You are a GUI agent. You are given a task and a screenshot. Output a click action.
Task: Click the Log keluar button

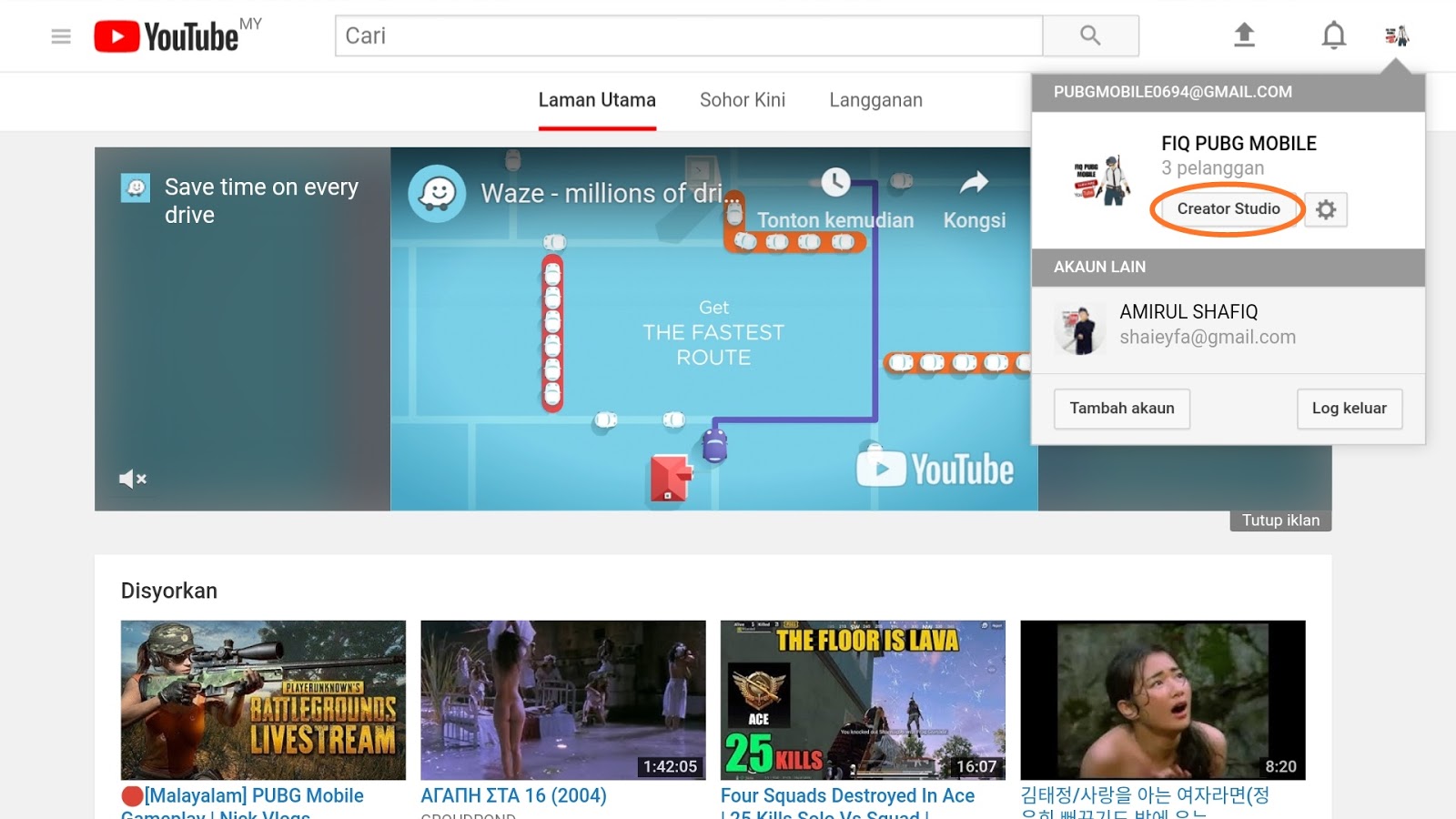point(1350,409)
